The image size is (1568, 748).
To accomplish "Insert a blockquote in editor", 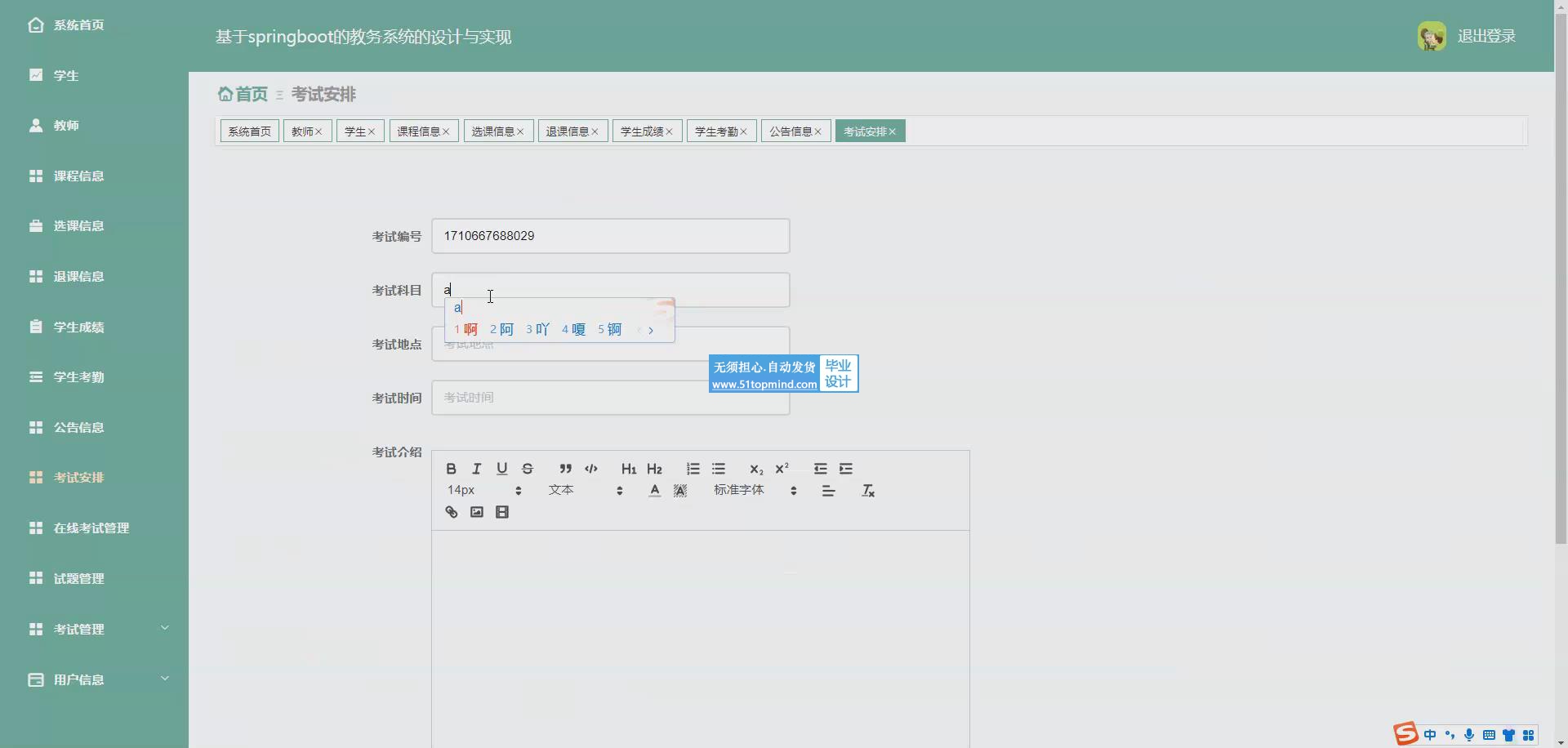I will click(x=565, y=469).
